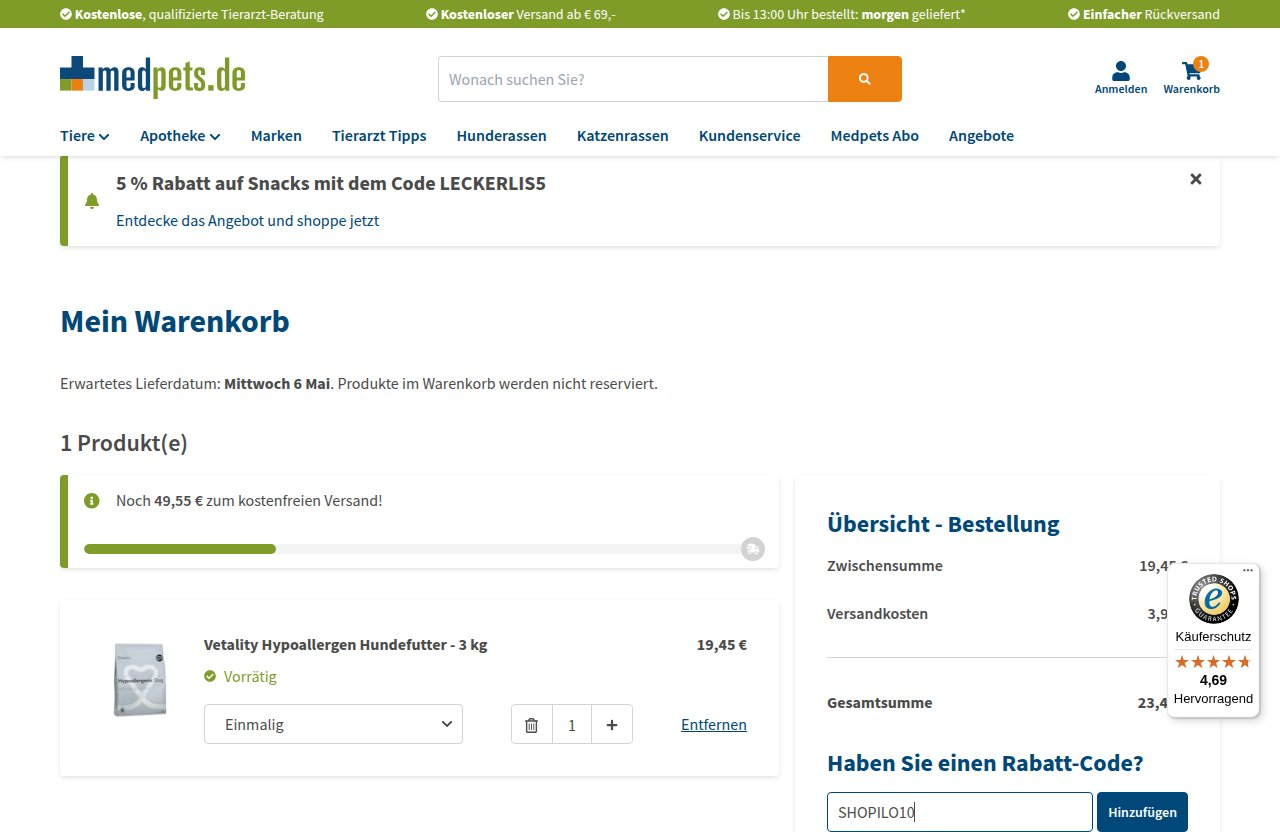Viewport: 1280px width, 832px height.
Task: Click 'Kostenlose, qualifizierte Tierarzt-Beratung' top bar text
Action: pyautogui.click(x=199, y=14)
